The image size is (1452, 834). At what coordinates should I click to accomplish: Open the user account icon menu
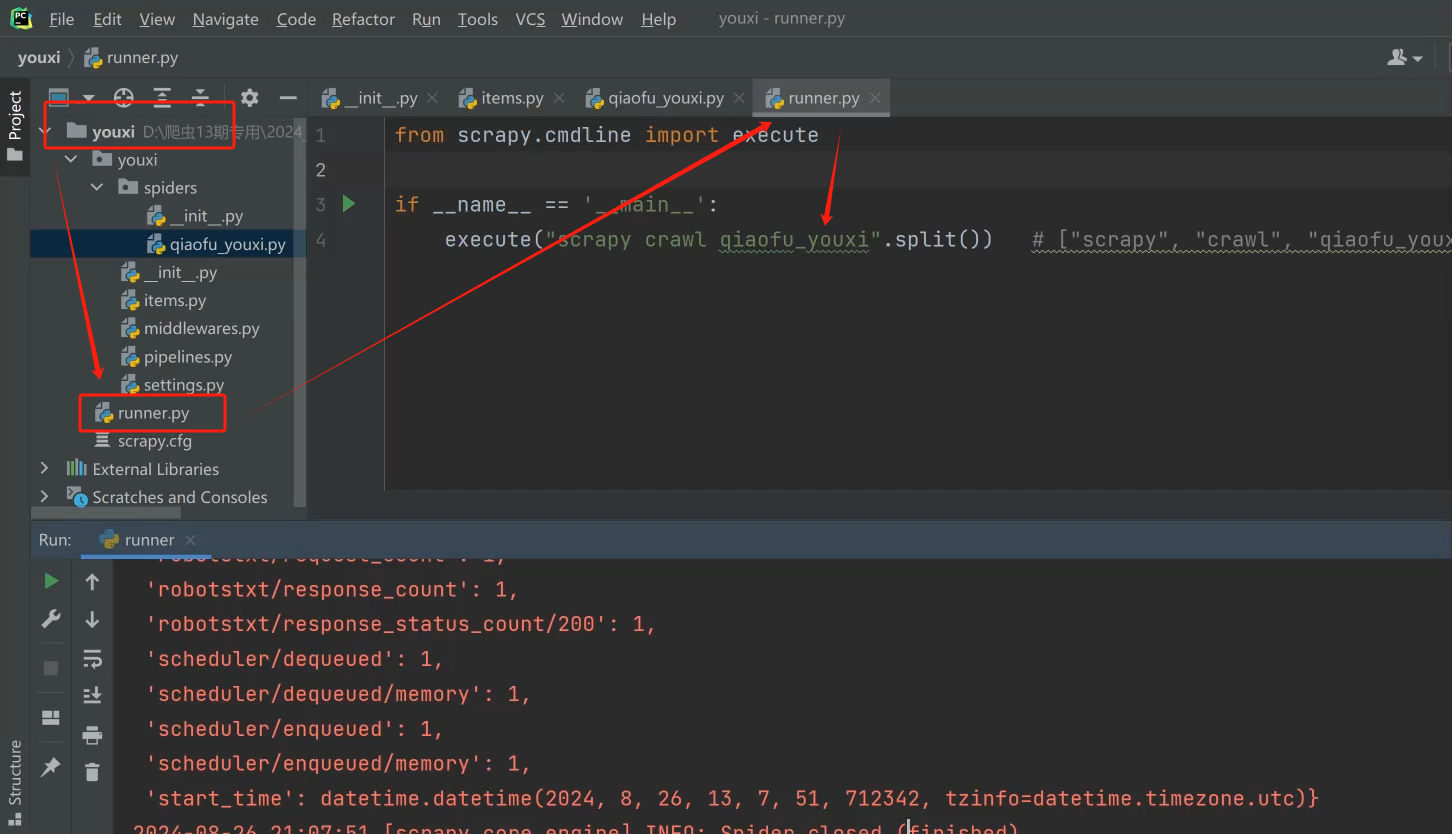pos(1404,58)
